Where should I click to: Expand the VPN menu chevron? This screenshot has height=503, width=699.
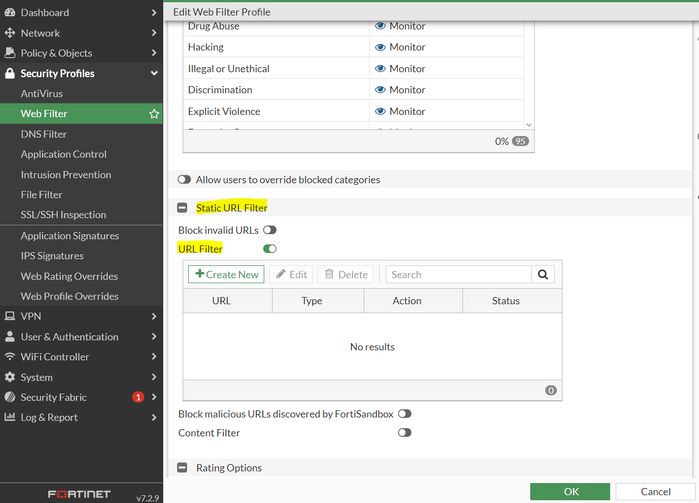click(154, 316)
